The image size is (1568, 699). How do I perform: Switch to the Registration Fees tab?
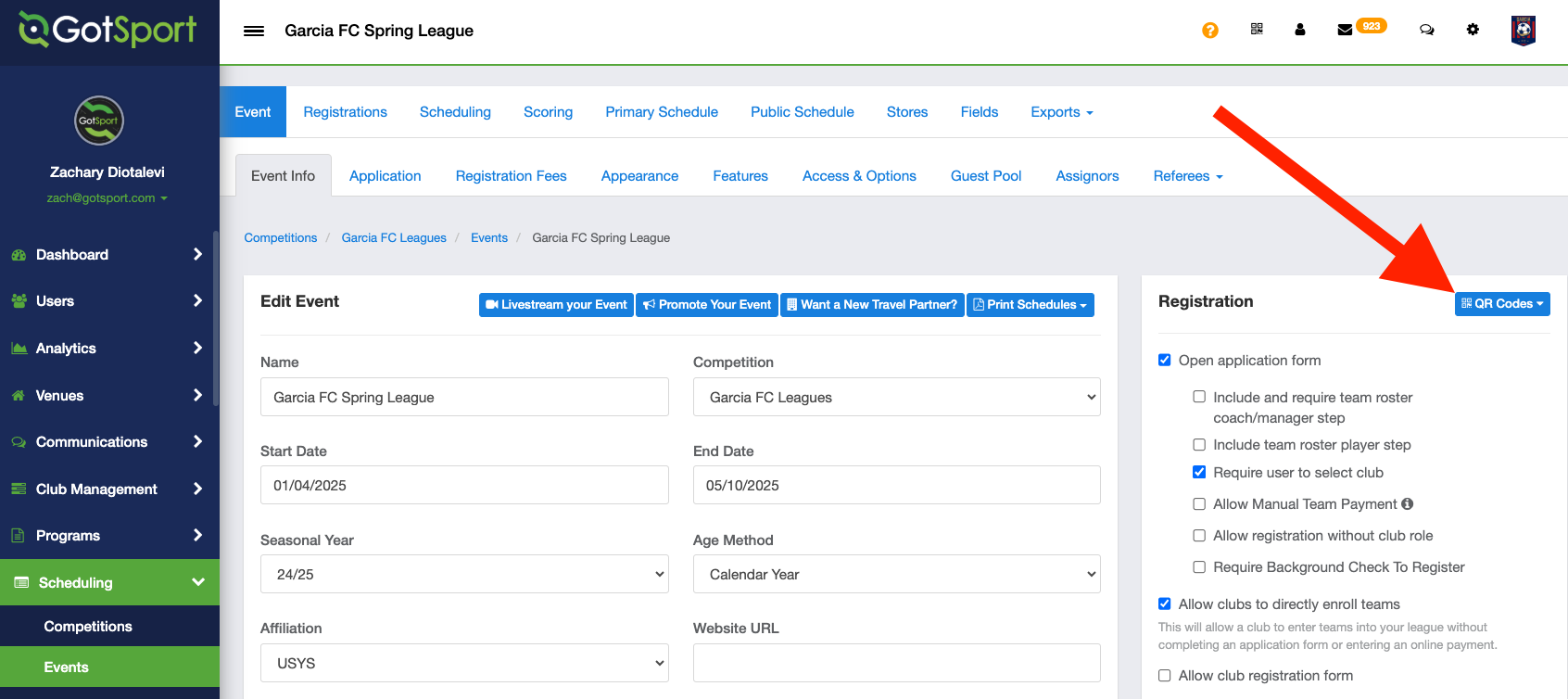[x=511, y=176]
